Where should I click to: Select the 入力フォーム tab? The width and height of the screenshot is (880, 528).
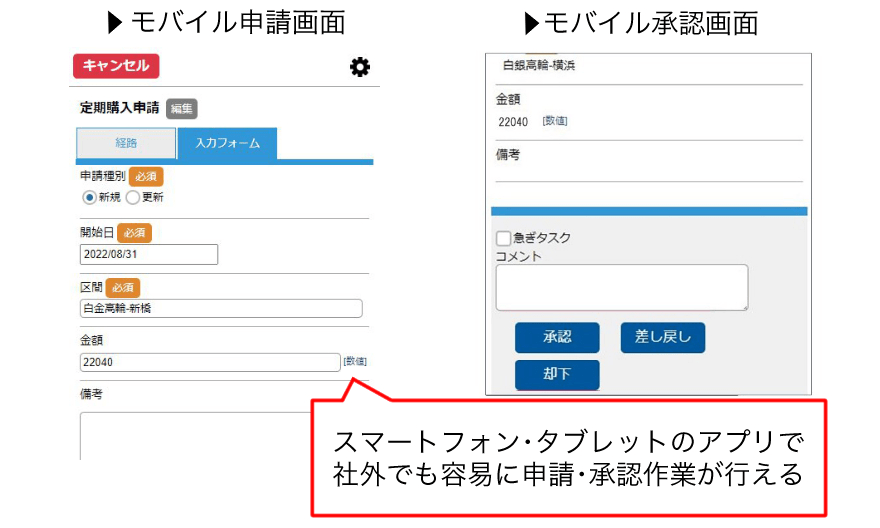[227, 144]
